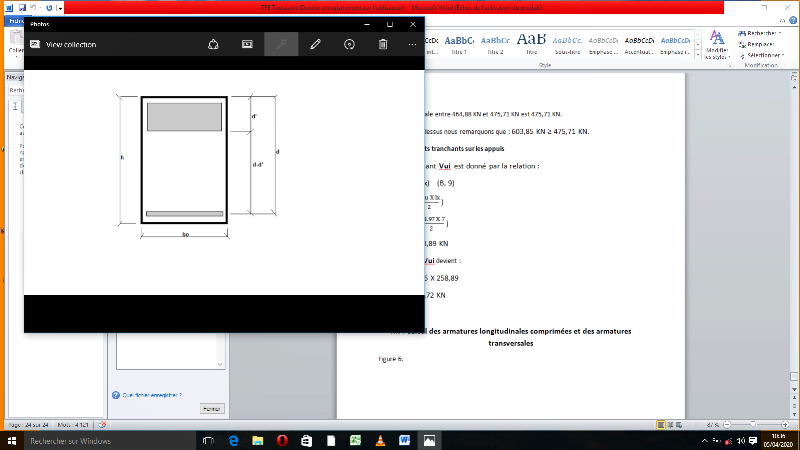Viewport: 800px width, 450px height.
Task: Expand the Rechercher dropdown
Action: (x=783, y=33)
